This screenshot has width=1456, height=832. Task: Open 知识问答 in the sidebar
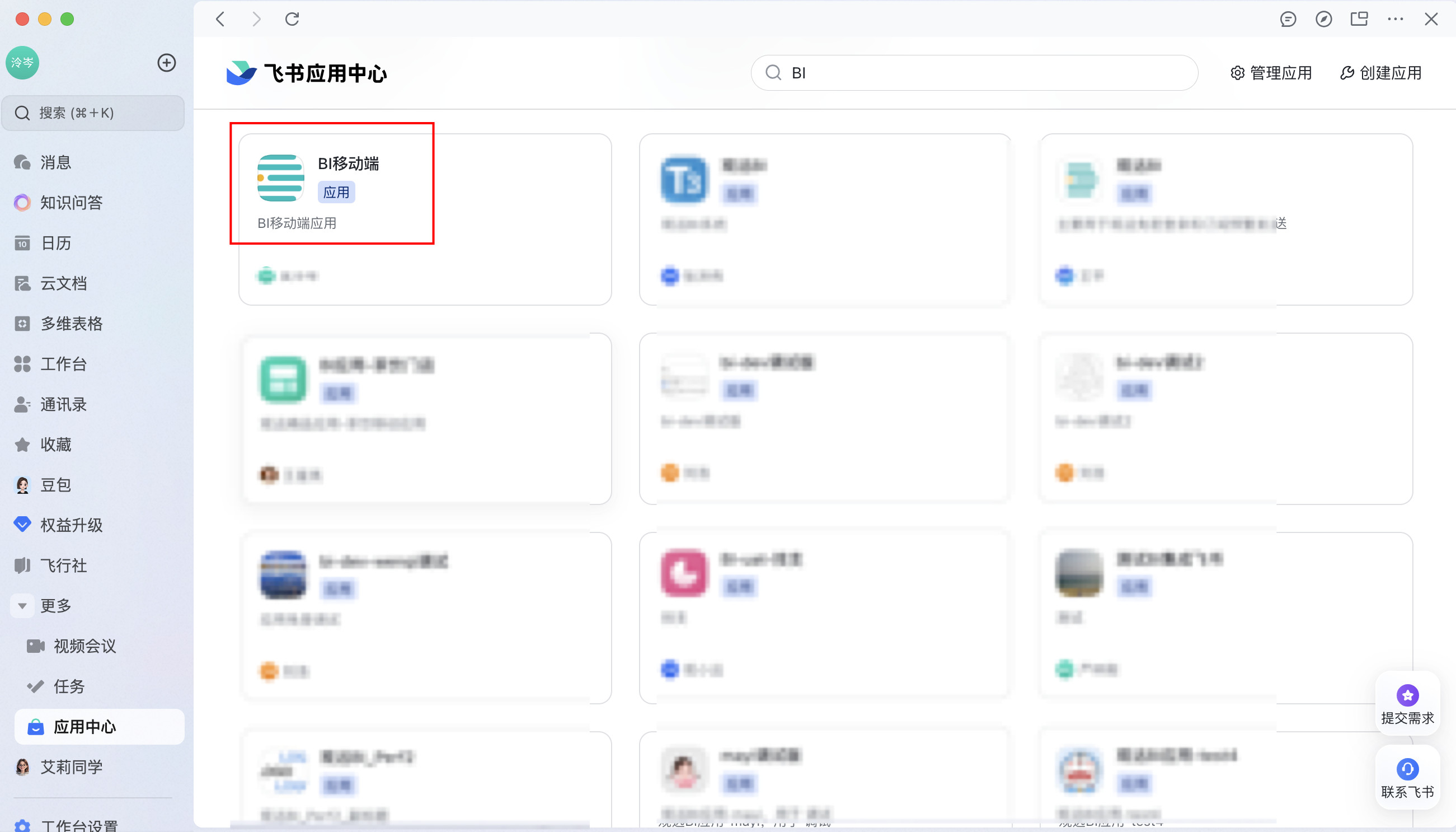71,203
